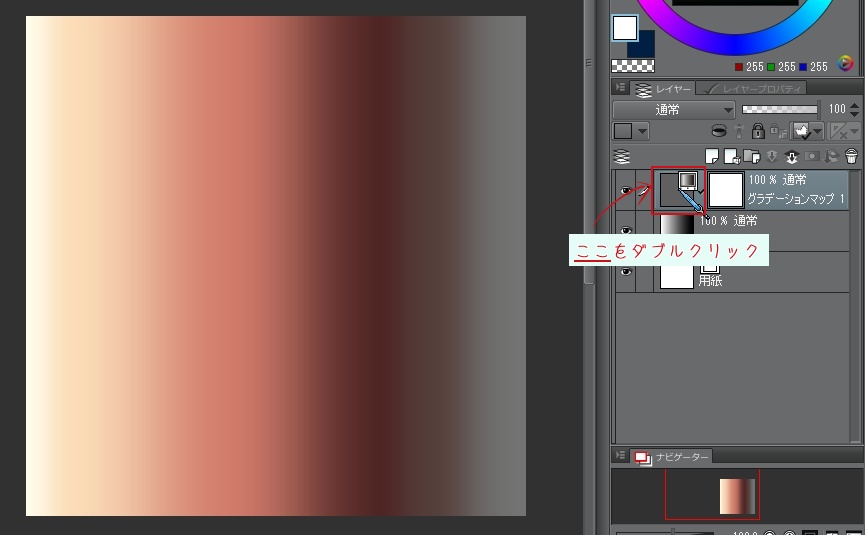Toggle lock transparent pixels icon
Viewport: 865px width, 535px height.
[x=778, y=131]
